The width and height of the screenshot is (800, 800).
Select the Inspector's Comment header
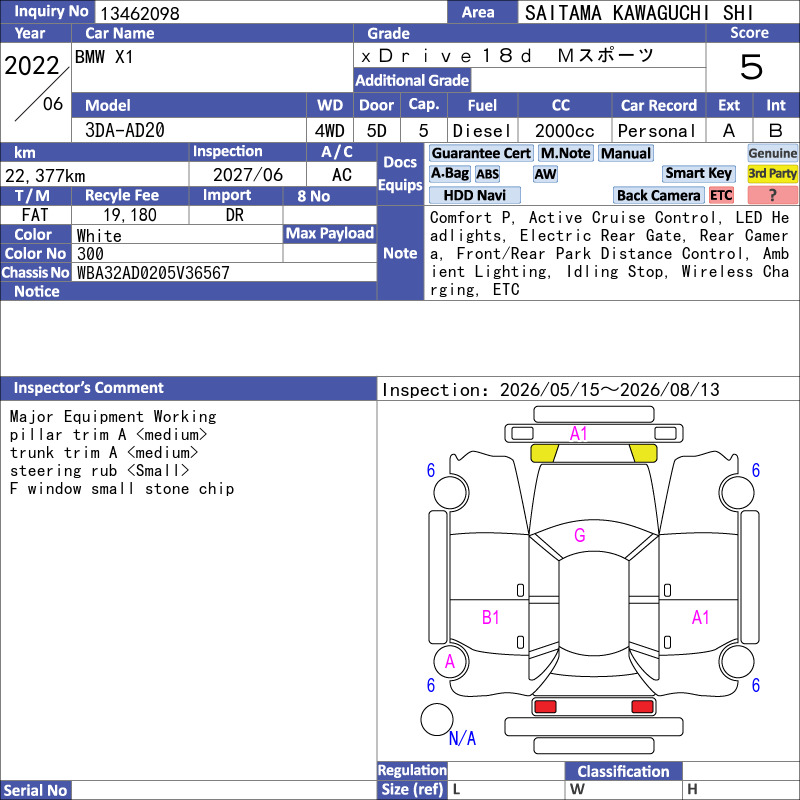click(188, 388)
